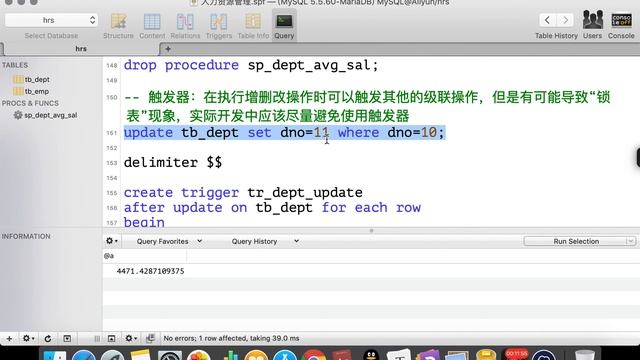The image size is (640, 360).
Task: Click the tb_dept table icon
Action: tap(18, 79)
